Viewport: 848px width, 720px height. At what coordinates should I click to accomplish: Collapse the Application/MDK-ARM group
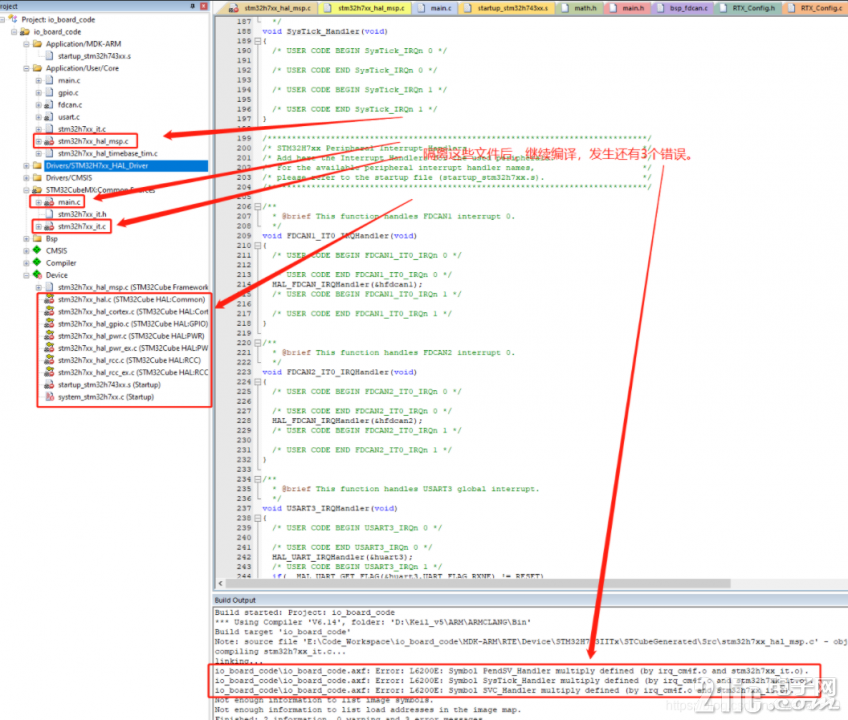[26, 44]
